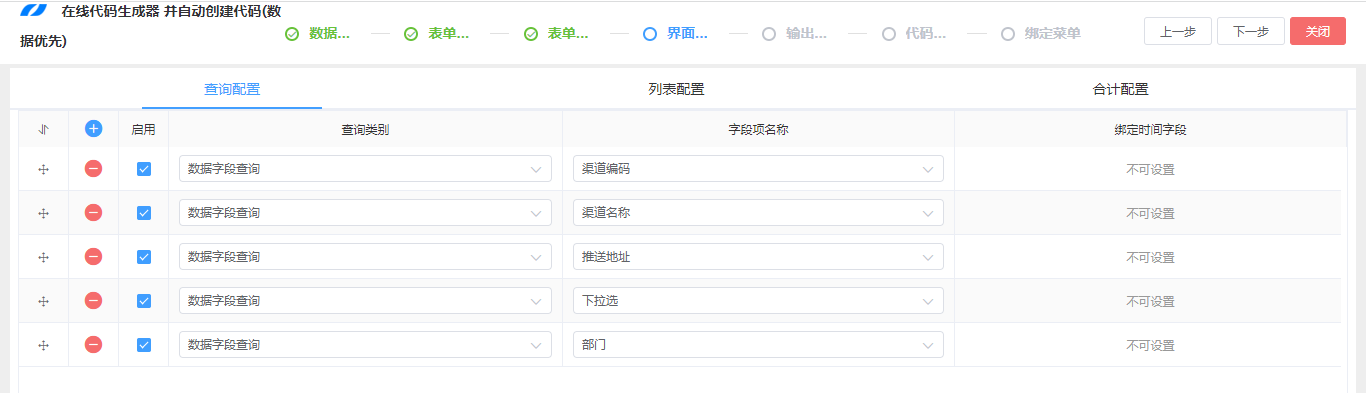Remove the 渠道编码 row with minus icon
The width and height of the screenshot is (1366, 393).
click(93, 169)
